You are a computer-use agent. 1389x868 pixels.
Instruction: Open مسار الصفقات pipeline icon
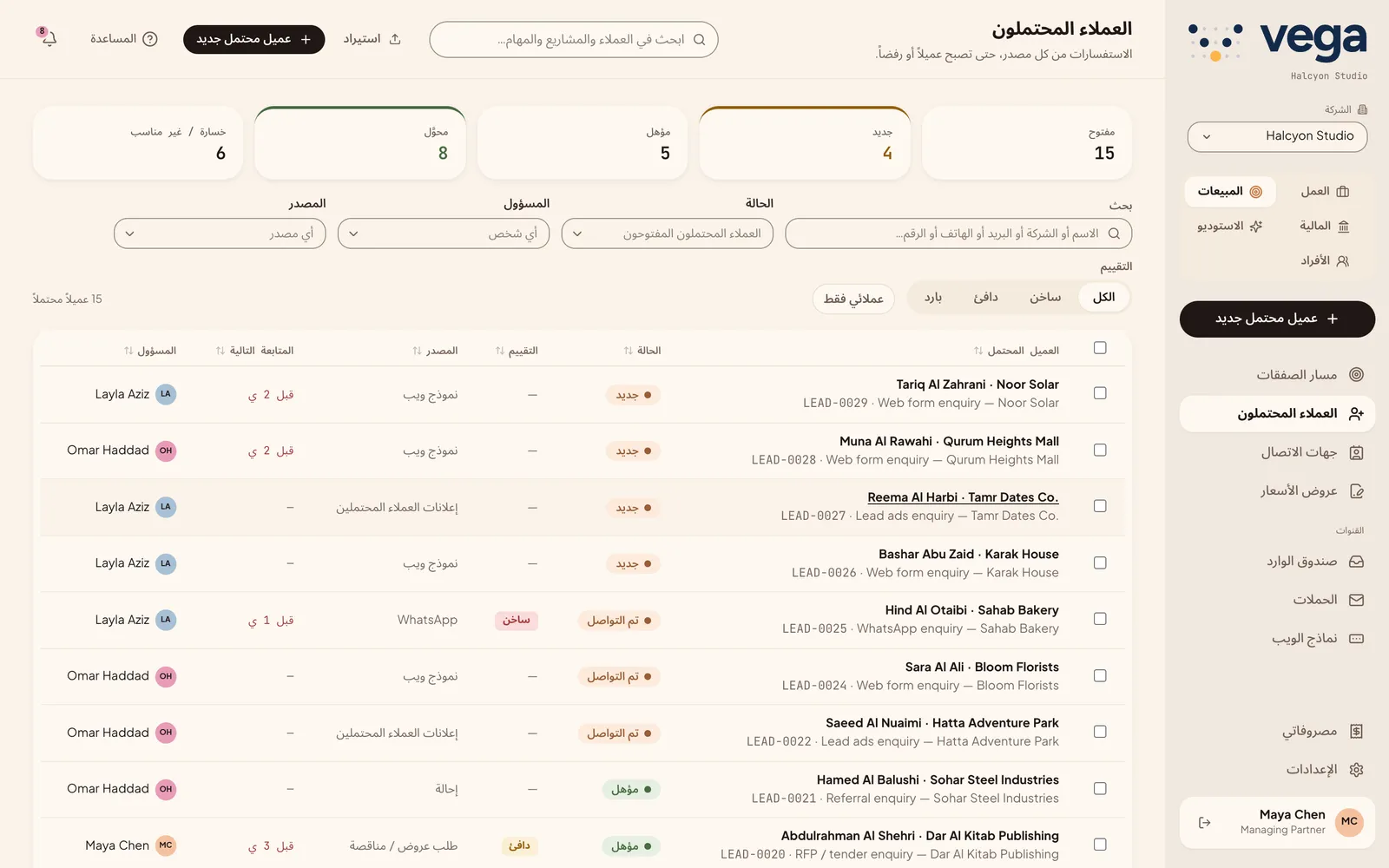1356,375
